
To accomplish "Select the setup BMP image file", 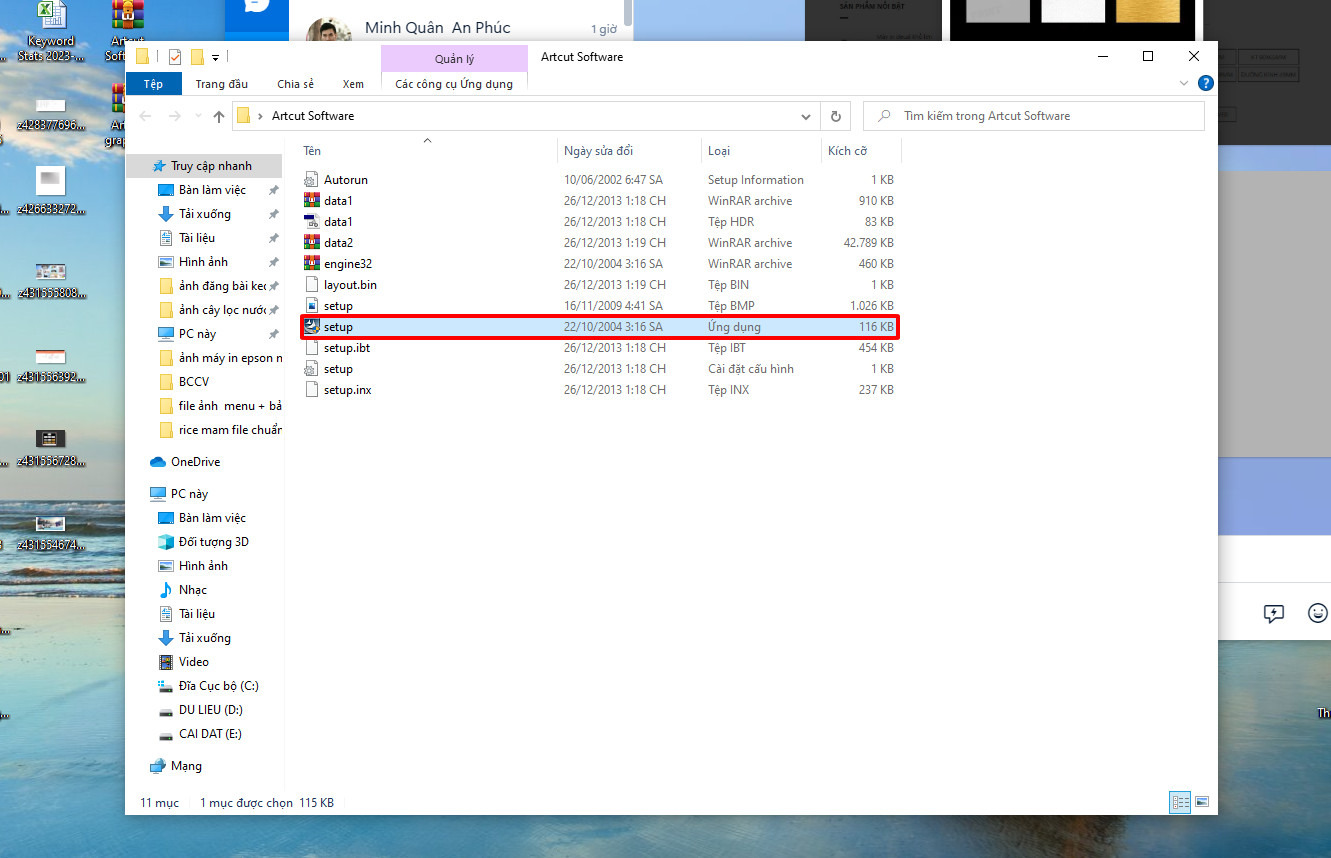I will (600, 306).
